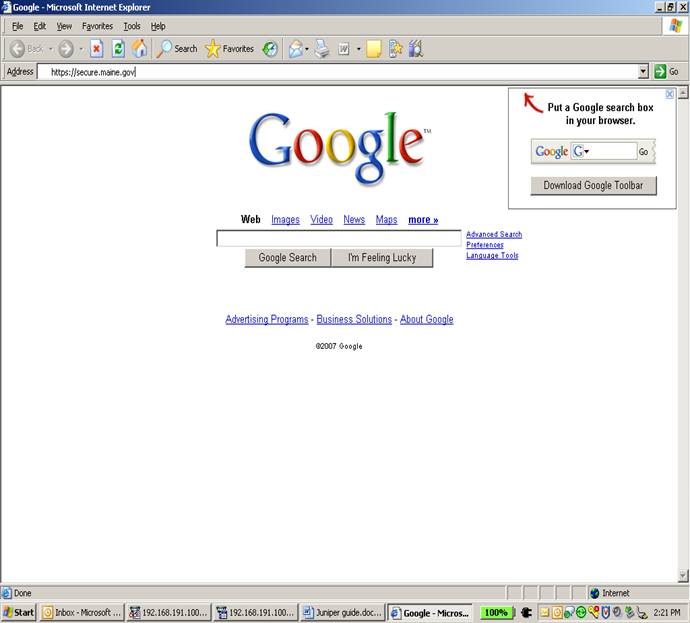Click the blue shield tray icon
The height and width of the screenshot is (623, 690).
(x=606, y=612)
